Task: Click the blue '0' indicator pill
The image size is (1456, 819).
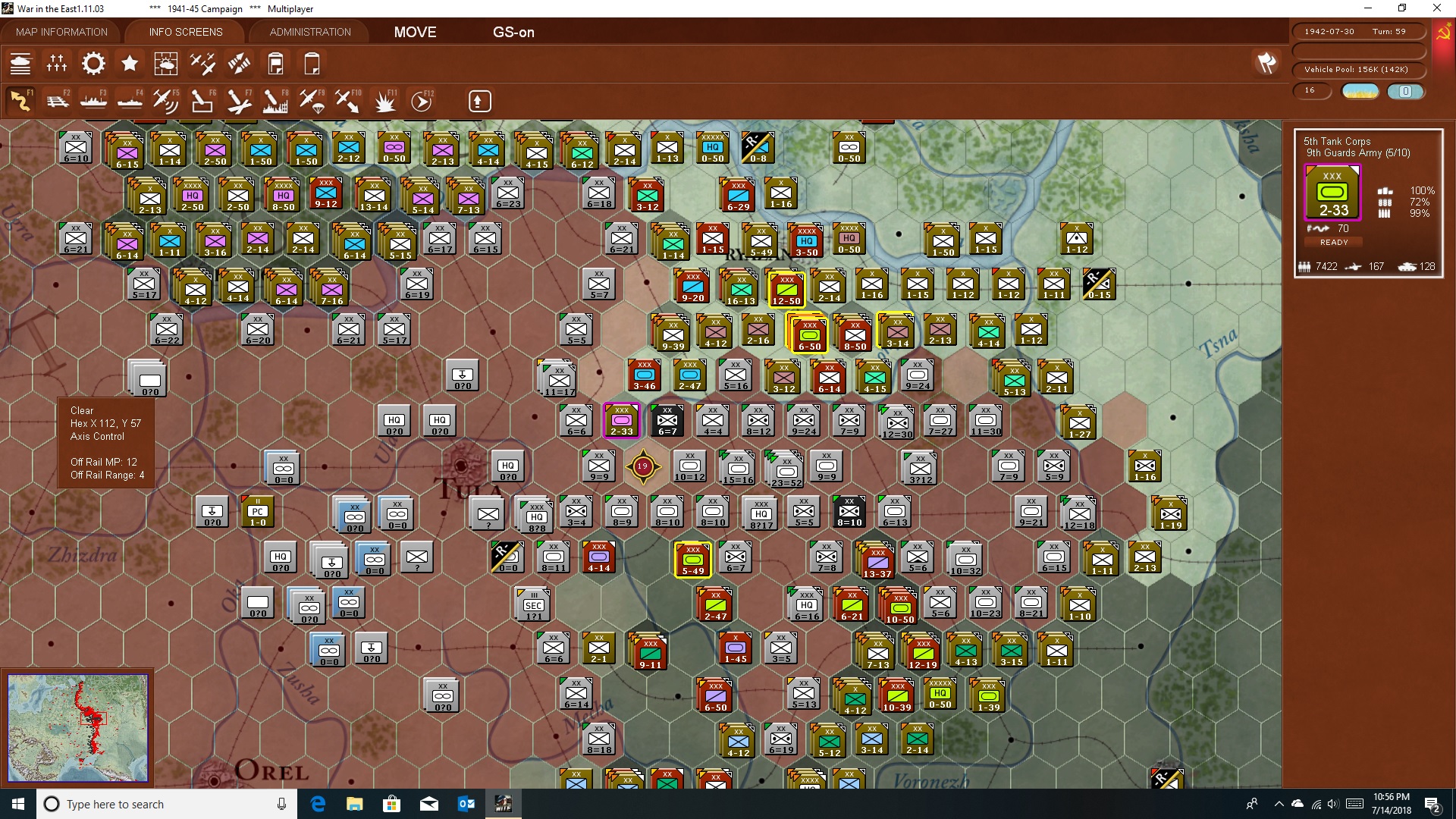Action: 1405,91
